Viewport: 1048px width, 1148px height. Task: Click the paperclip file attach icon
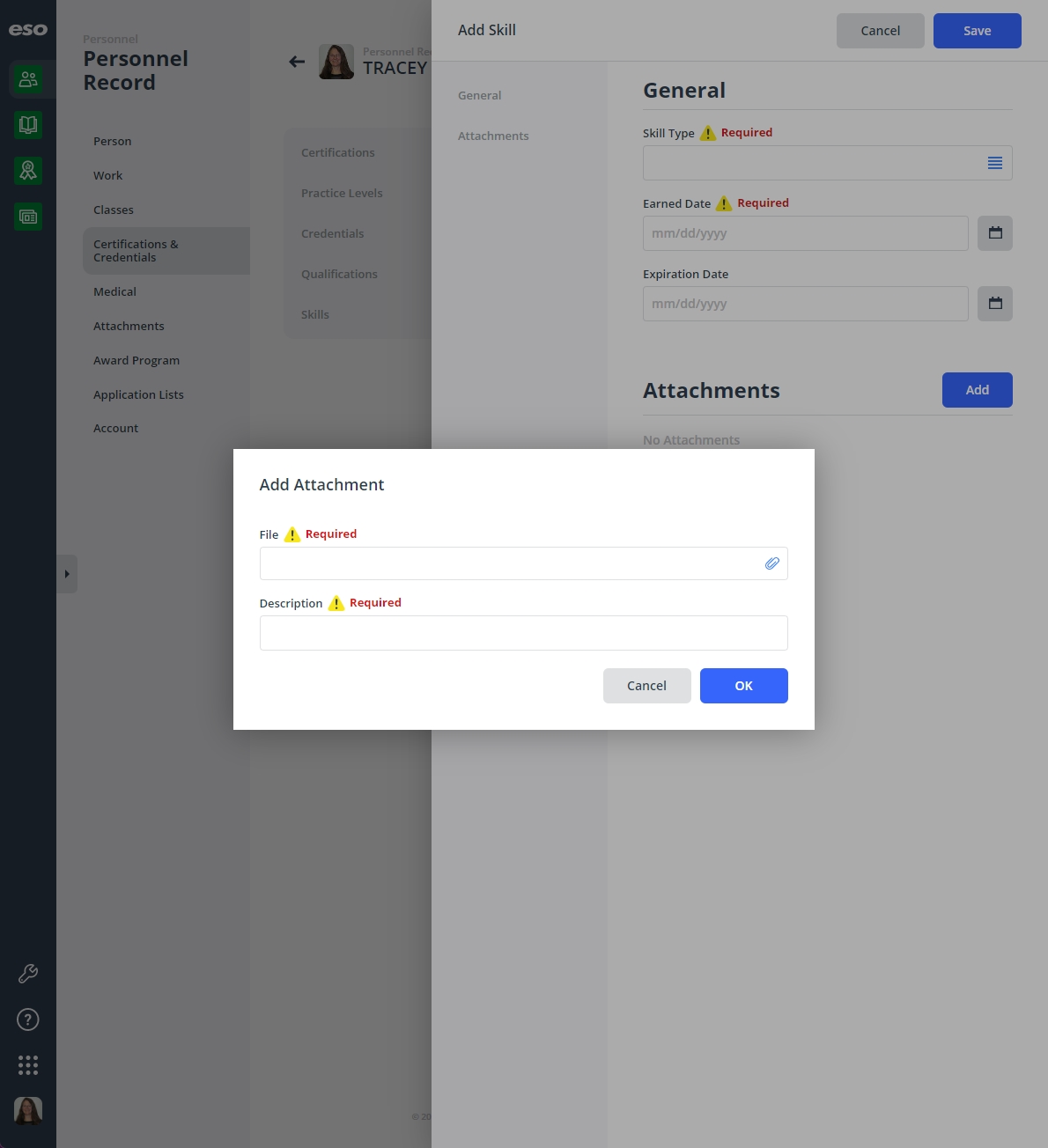[x=771, y=563]
